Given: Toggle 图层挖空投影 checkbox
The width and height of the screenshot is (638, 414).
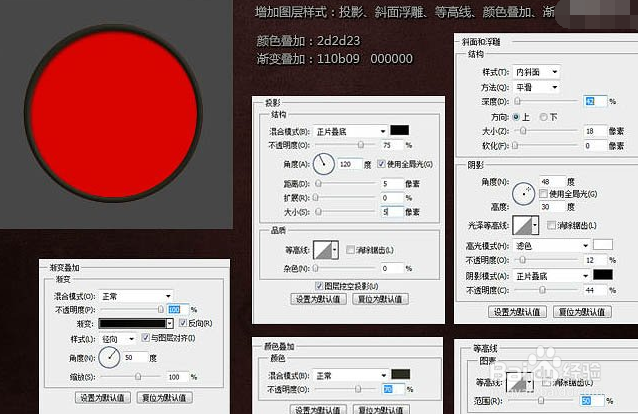Looking at the screenshot, I should [319, 286].
